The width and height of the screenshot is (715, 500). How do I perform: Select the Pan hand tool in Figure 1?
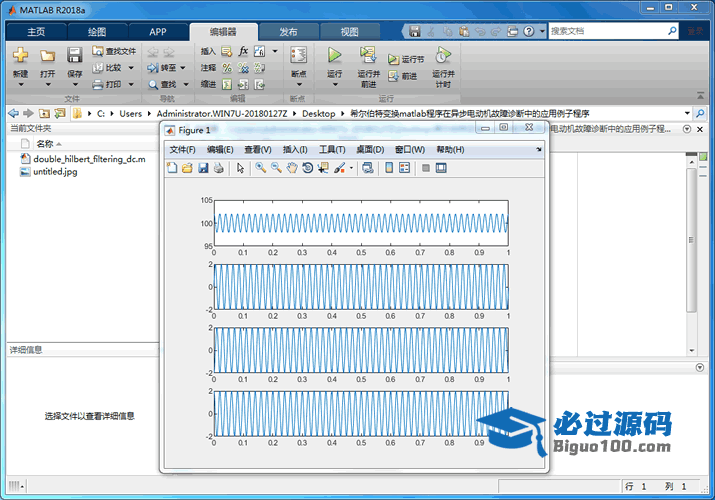click(292, 168)
